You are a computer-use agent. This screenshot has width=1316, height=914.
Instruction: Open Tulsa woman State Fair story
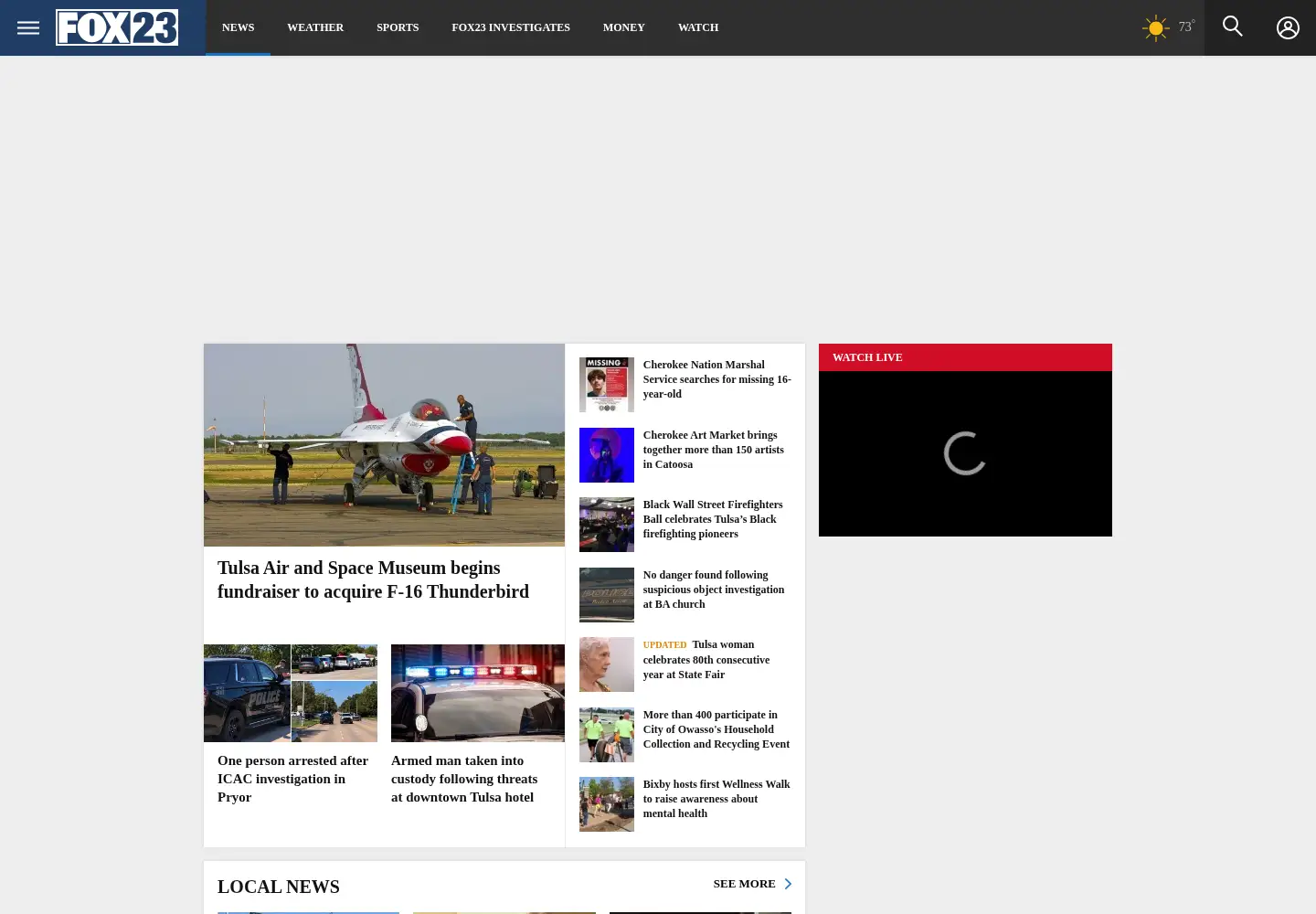tap(706, 659)
